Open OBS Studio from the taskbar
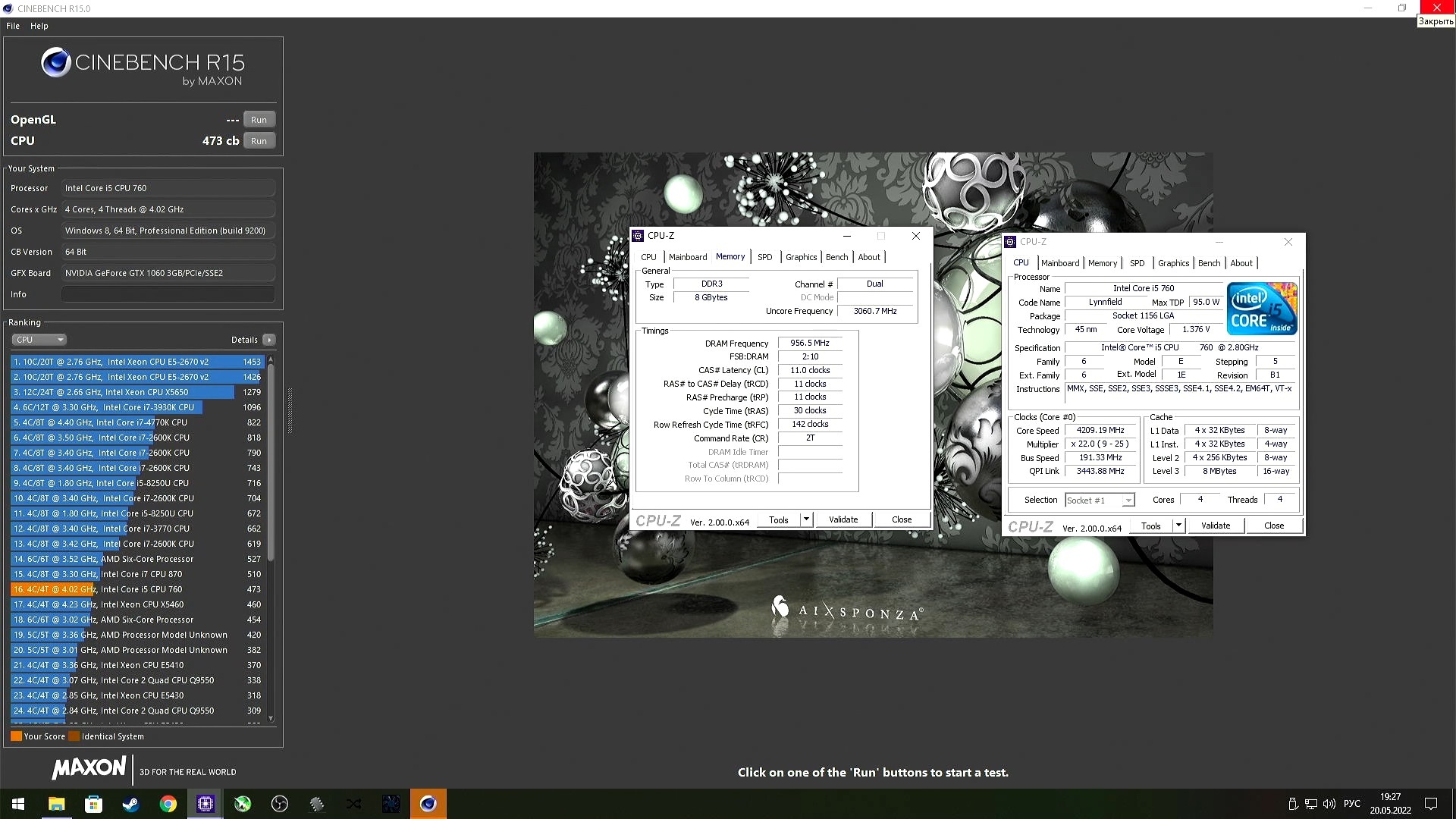Viewport: 1456px width, 819px height. click(279, 804)
